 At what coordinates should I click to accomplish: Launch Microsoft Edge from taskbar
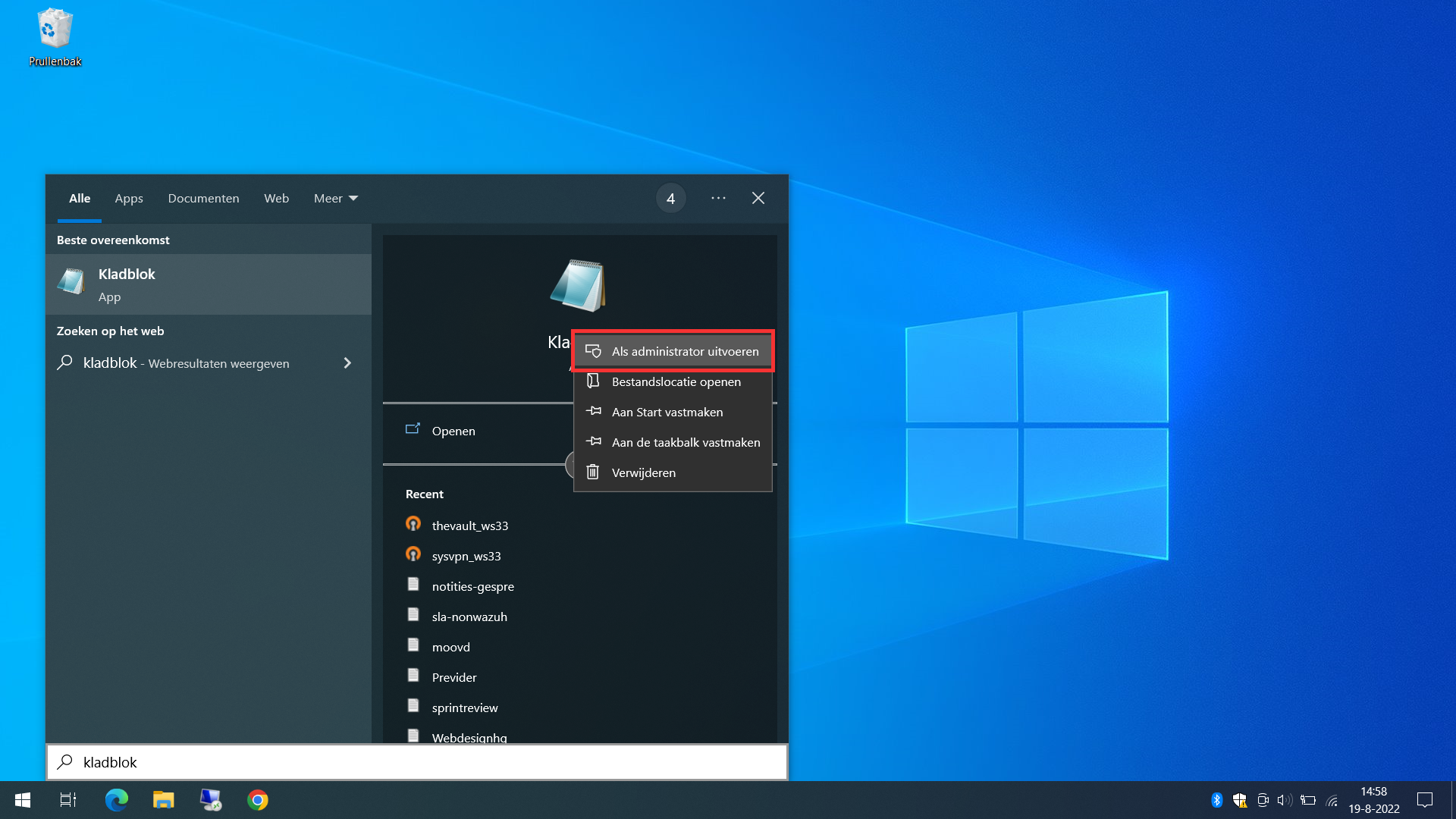pos(116,800)
